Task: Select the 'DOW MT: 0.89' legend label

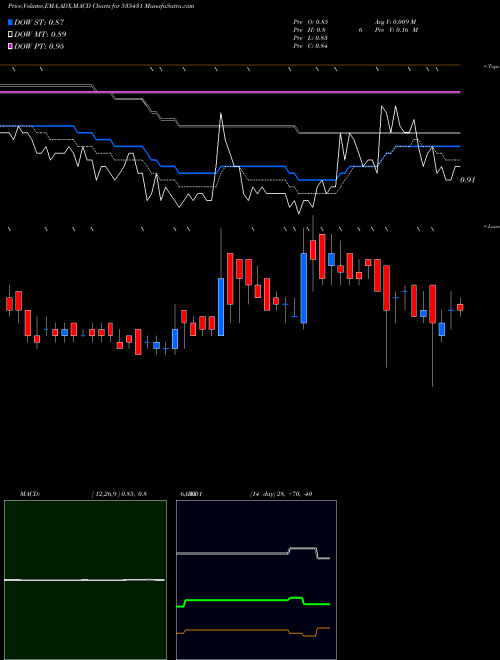Action: 40,35
